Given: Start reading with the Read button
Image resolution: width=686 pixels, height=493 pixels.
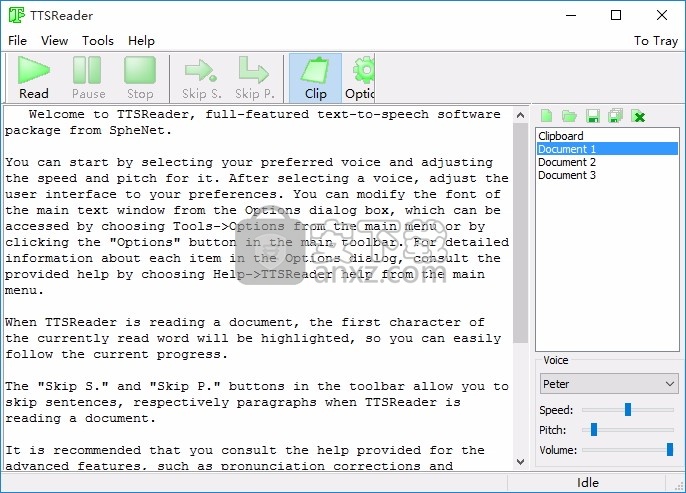Looking at the screenshot, I should [34, 78].
